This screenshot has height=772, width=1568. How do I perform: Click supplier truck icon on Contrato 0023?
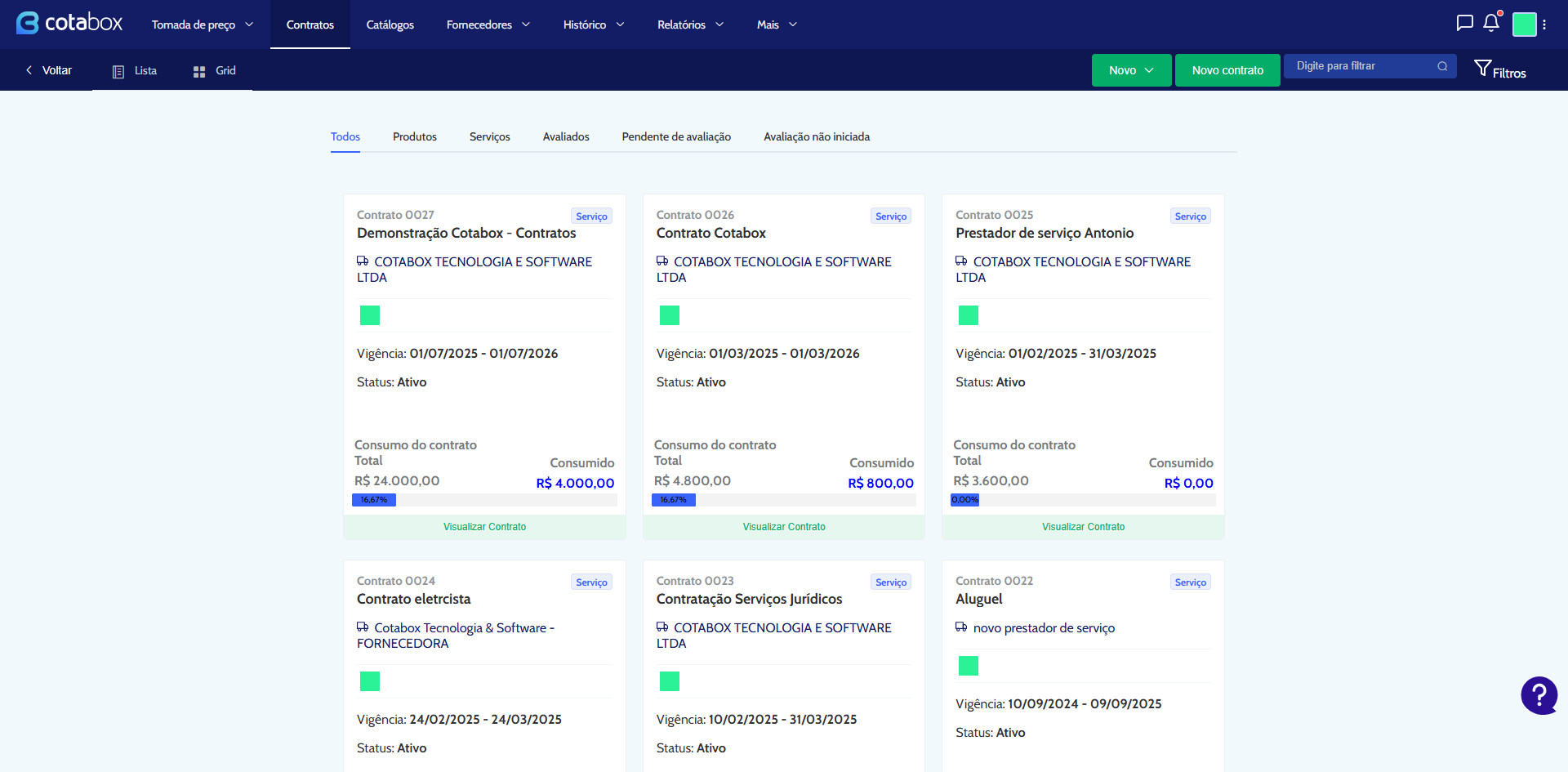click(662, 627)
